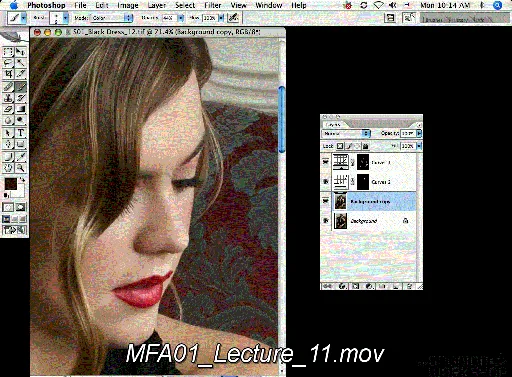The image size is (512, 377).
Task: Select the Eraser tool
Action: (x=8, y=109)
